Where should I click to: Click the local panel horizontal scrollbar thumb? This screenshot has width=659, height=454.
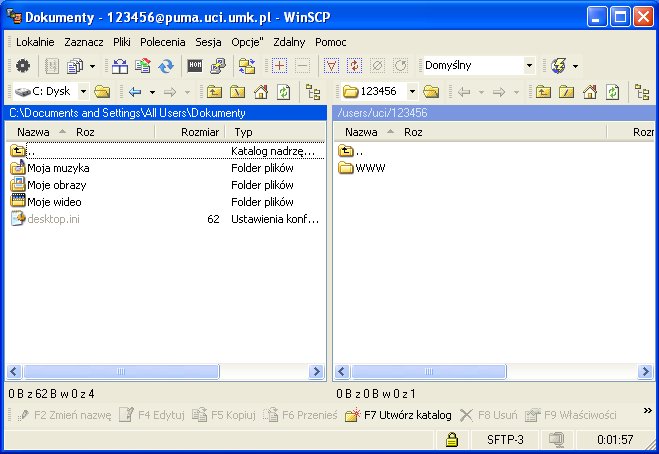[x=121, y=372]
